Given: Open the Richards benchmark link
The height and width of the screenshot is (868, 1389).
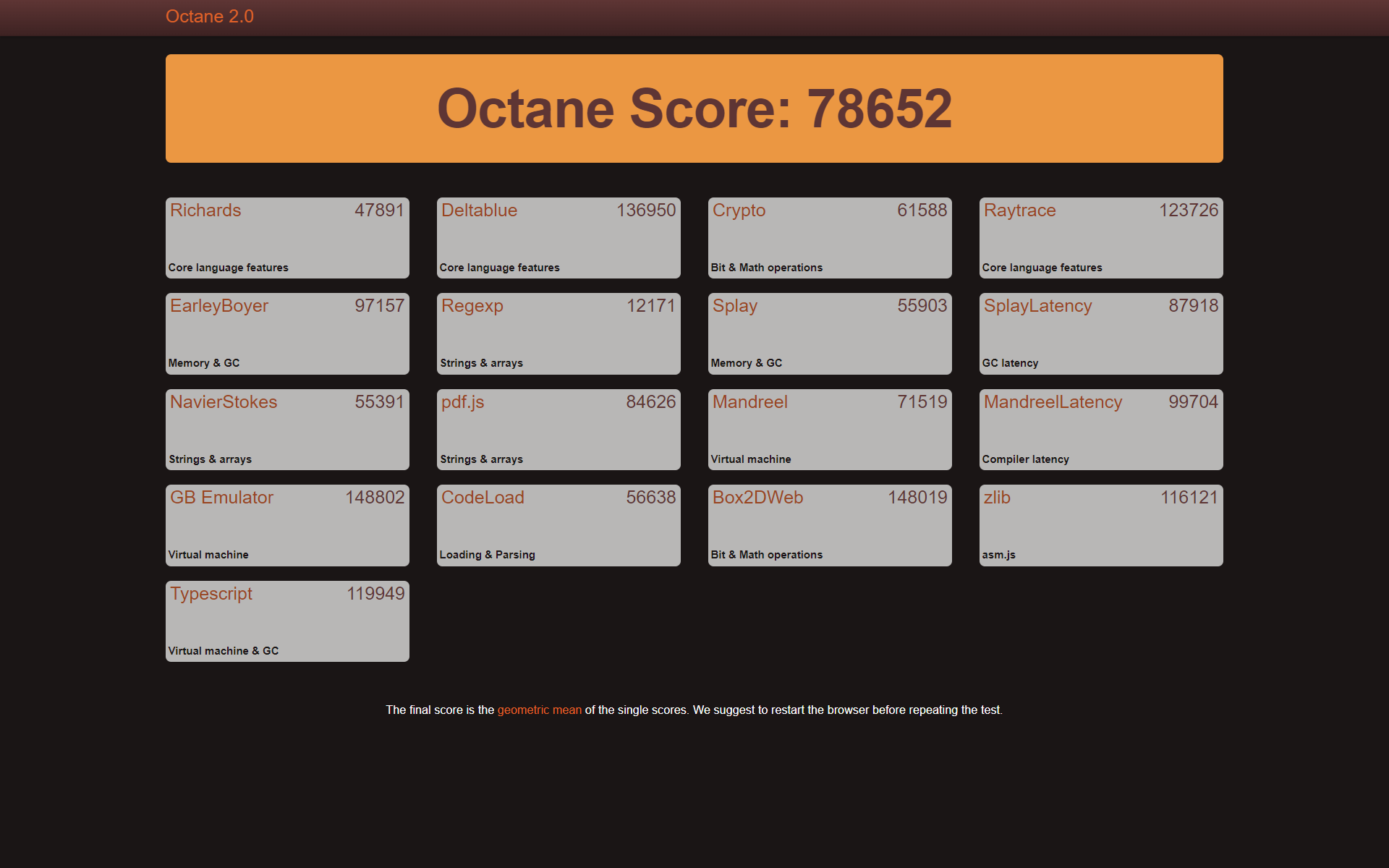Looking at the screenshot, I should (205, 210).
